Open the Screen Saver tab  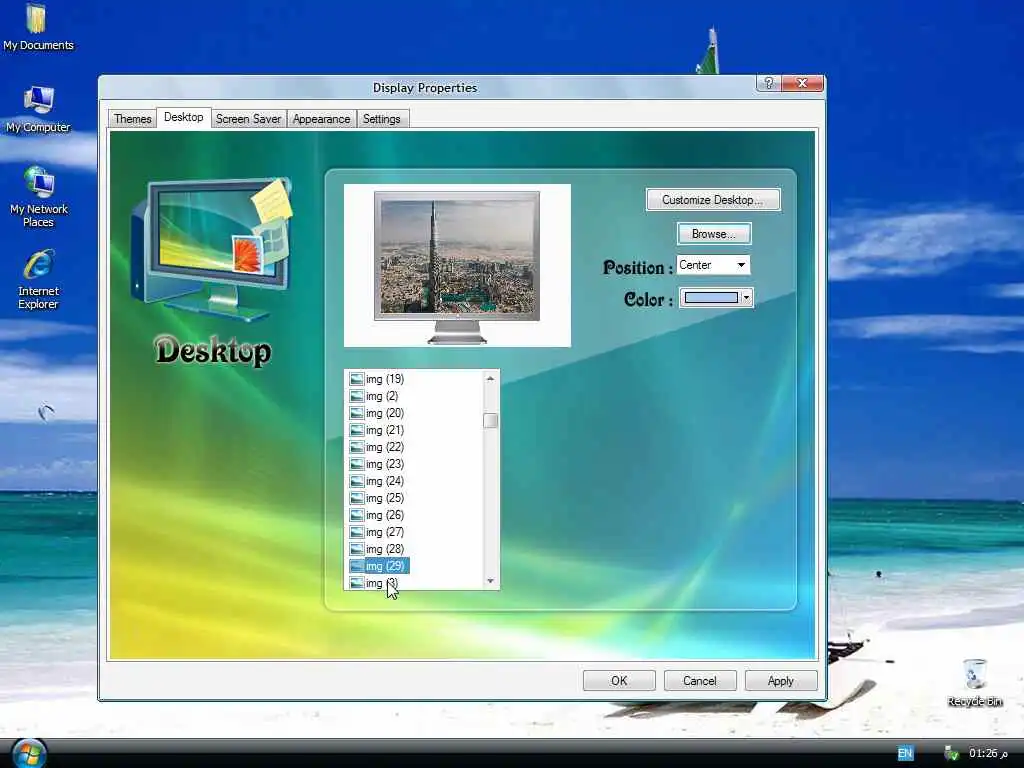[x=248, y=119]
